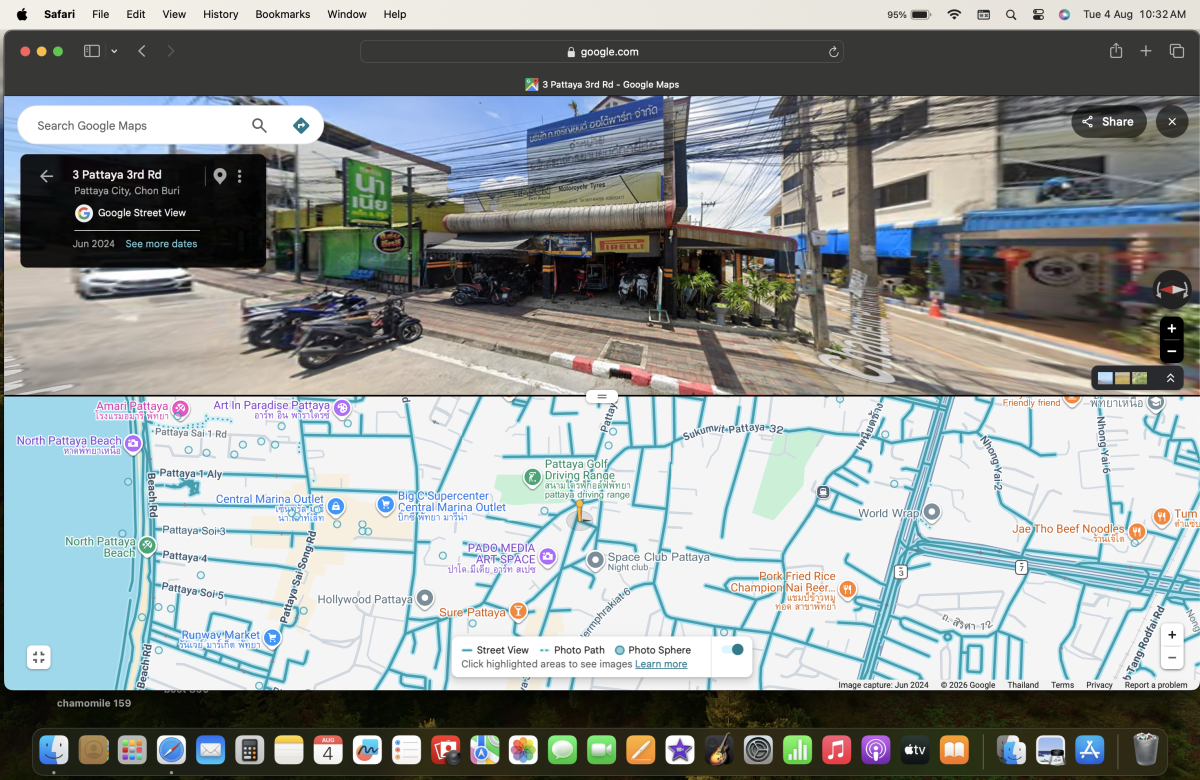Open the History menu
Screen dimensions: 1200x780
pyautogui.click(x=220, y=14)
